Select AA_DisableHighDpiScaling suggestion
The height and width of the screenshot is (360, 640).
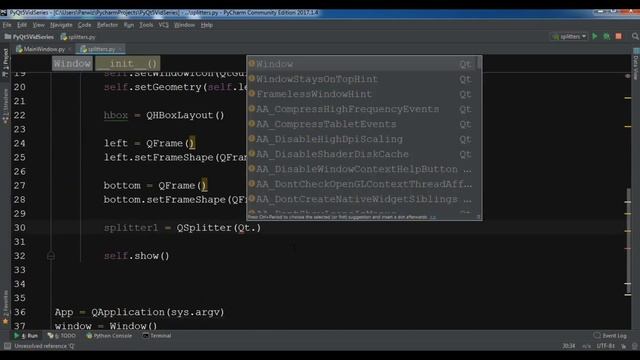(362, 139)
